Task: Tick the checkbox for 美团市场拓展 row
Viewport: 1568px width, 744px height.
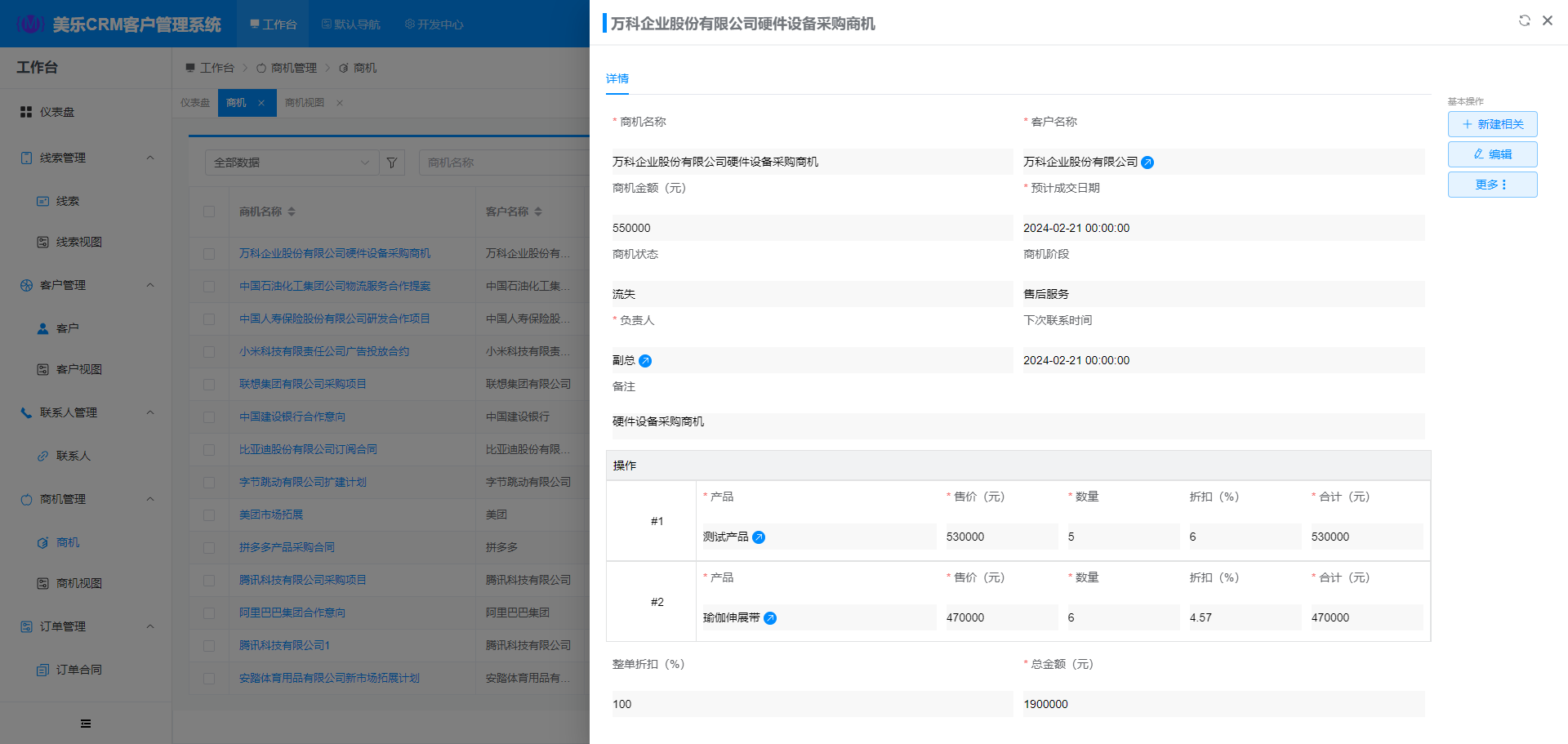Action: (x=209, y=515)
